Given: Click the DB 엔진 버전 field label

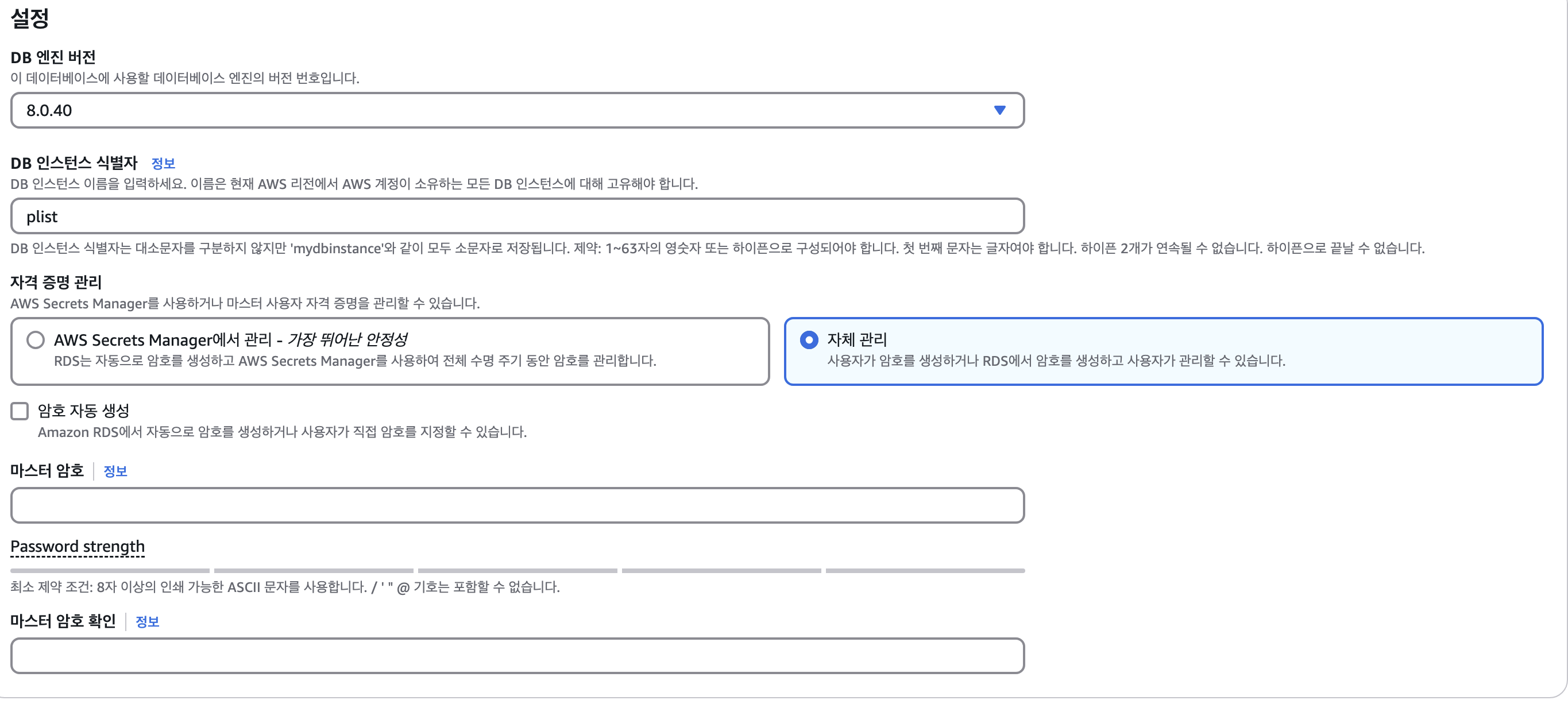Looking at the screenshot, I should [53, 57].
